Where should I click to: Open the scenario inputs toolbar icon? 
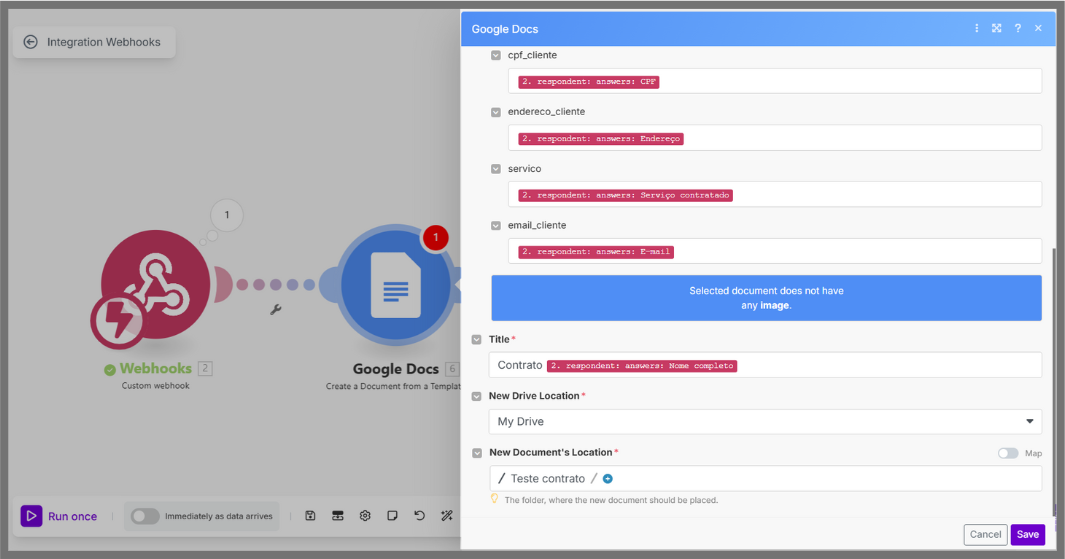338,516
